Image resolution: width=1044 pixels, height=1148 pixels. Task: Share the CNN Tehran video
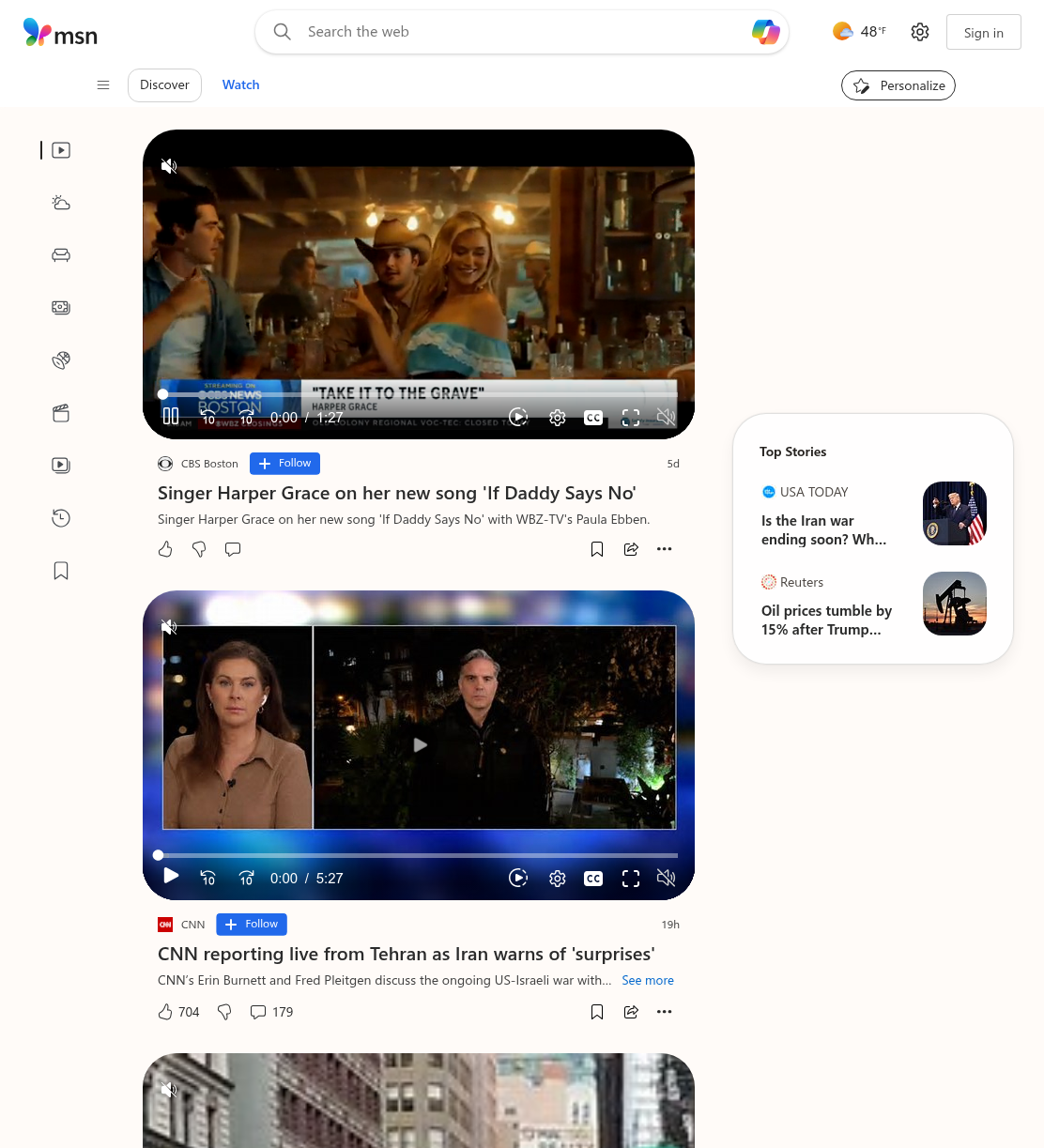(x=631, y=1012)
